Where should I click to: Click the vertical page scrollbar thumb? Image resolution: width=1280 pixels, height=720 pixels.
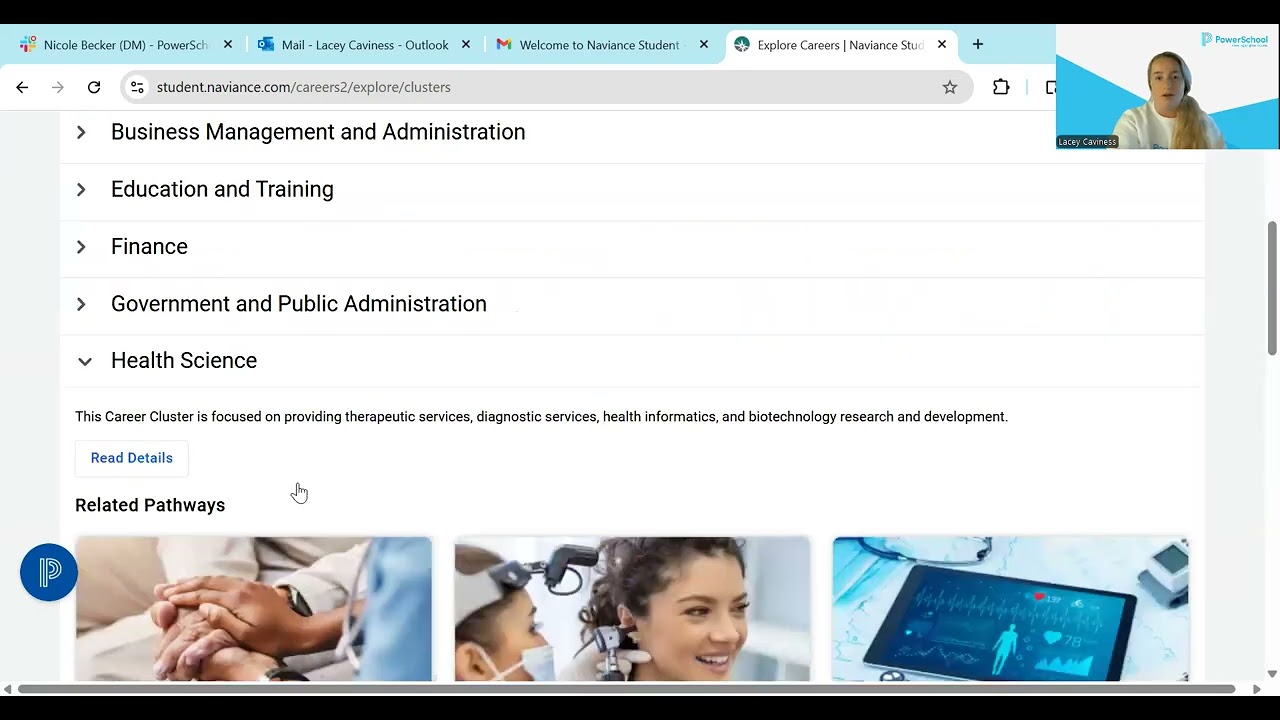(1272, 288)
